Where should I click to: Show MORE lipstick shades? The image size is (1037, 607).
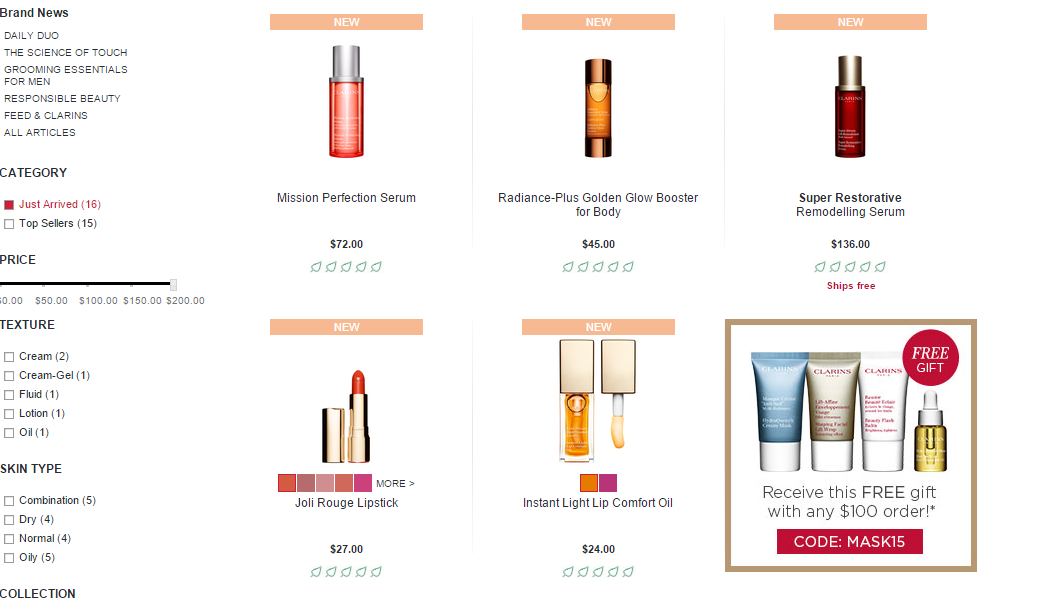pyautogui.click(x=395, y=483)
